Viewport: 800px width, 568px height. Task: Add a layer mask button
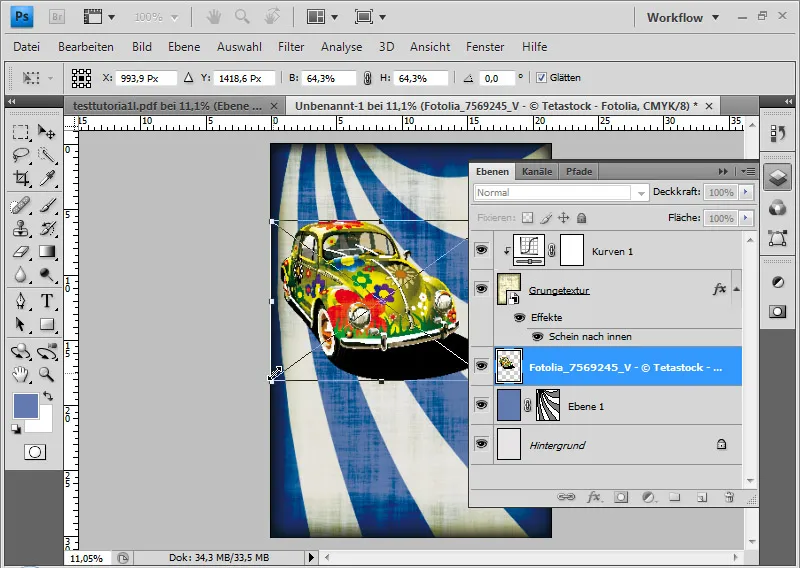coord(621,497)
